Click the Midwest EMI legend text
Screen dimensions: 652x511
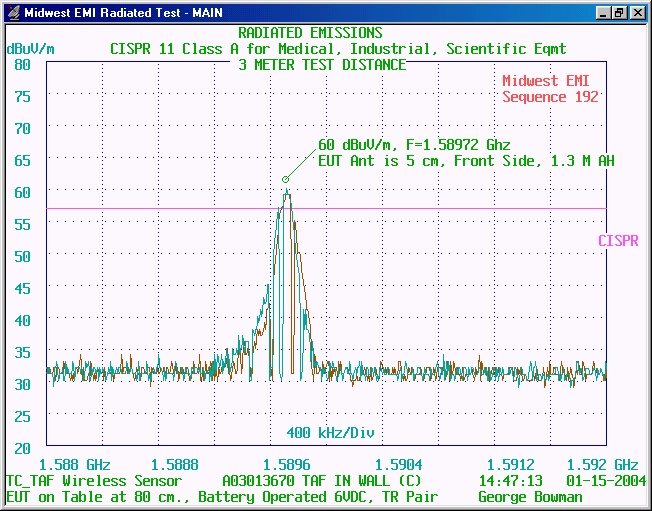coord(550,81)
